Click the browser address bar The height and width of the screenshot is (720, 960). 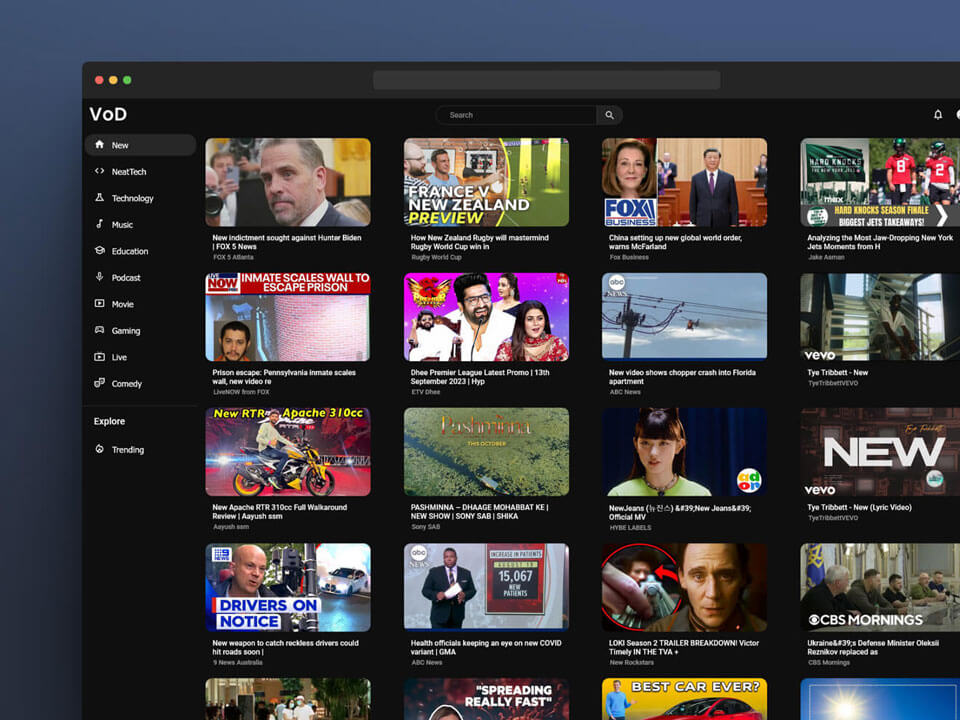tap(546, 80)
